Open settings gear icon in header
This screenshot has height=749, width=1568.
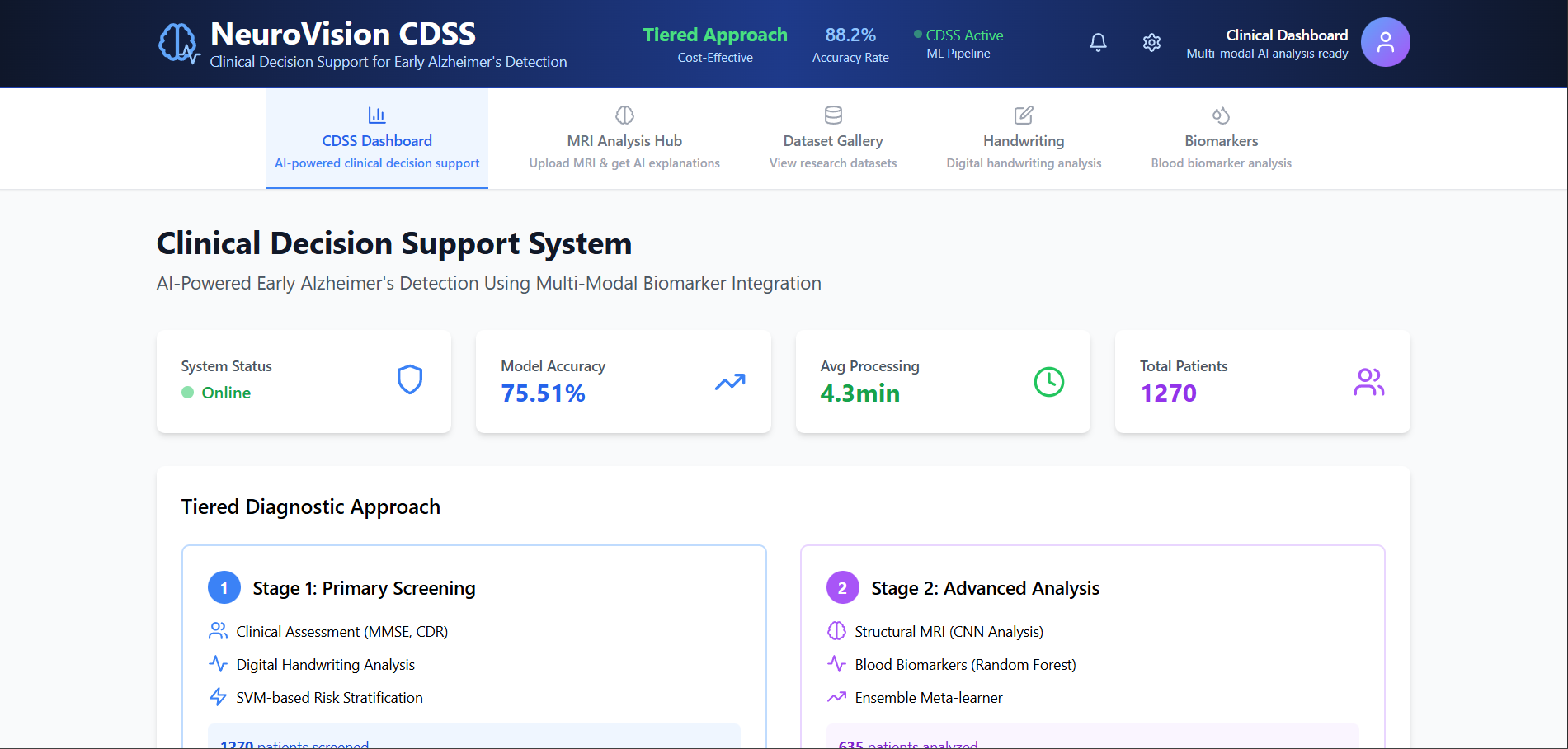tap(1151, 42)
